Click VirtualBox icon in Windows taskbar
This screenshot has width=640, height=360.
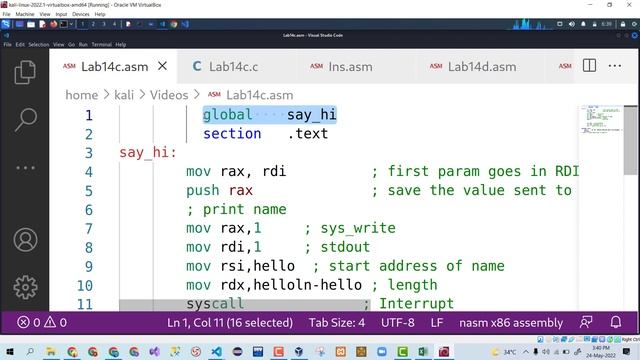coord(299,351)
